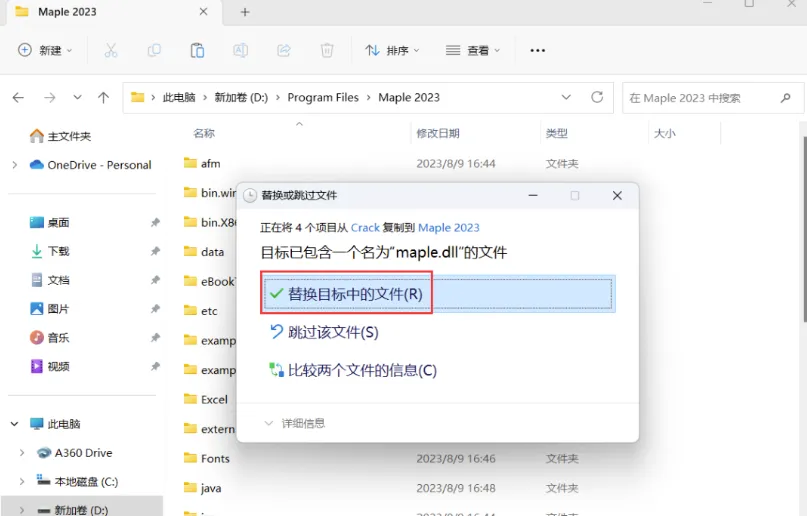The height and width of the screenshot is (516, 807).
Task: Click the Delete trash bin icon
Action: [327, 50]
